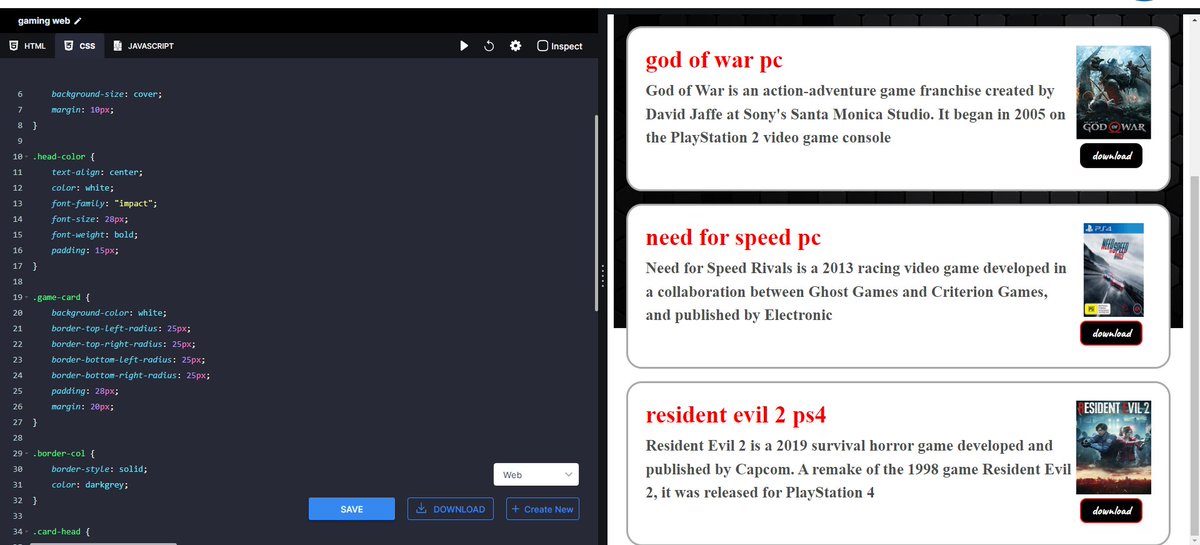This screenshot has height=545, width=1200.
Task: Click the line 'font-family: "impact";'
Action: [x=105, y=203]
